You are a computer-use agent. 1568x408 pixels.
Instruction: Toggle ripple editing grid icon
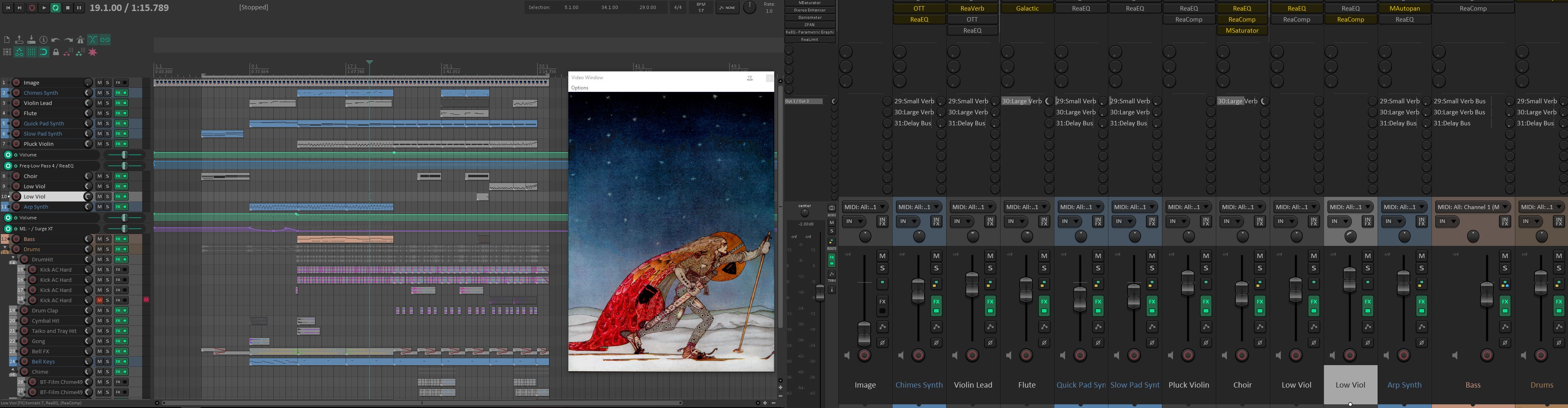pos(7,52)
